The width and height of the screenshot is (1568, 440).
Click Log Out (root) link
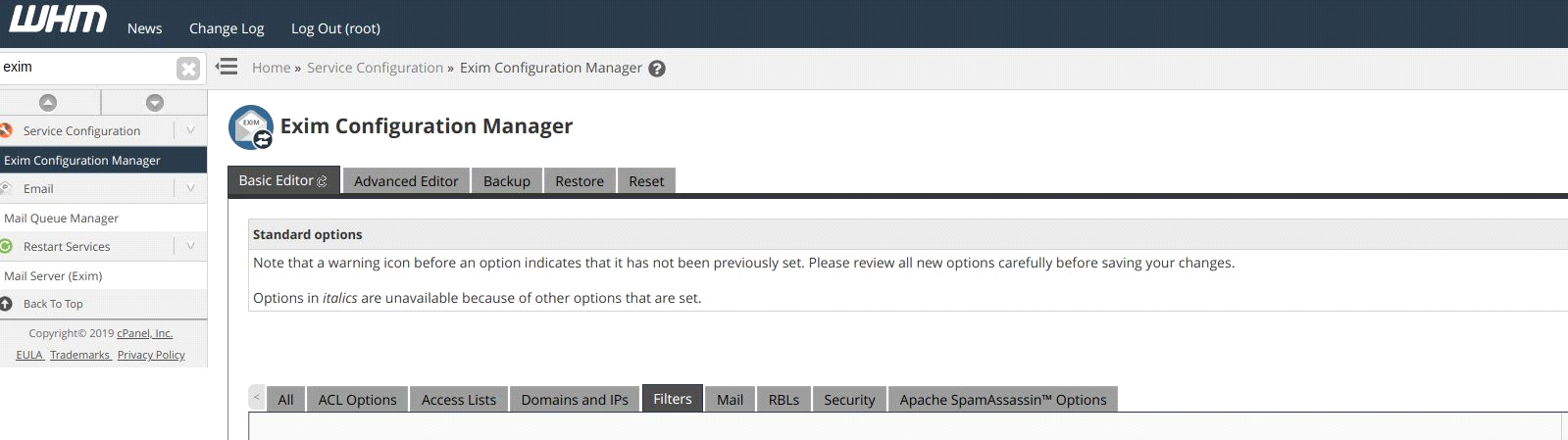pos(335,28)
